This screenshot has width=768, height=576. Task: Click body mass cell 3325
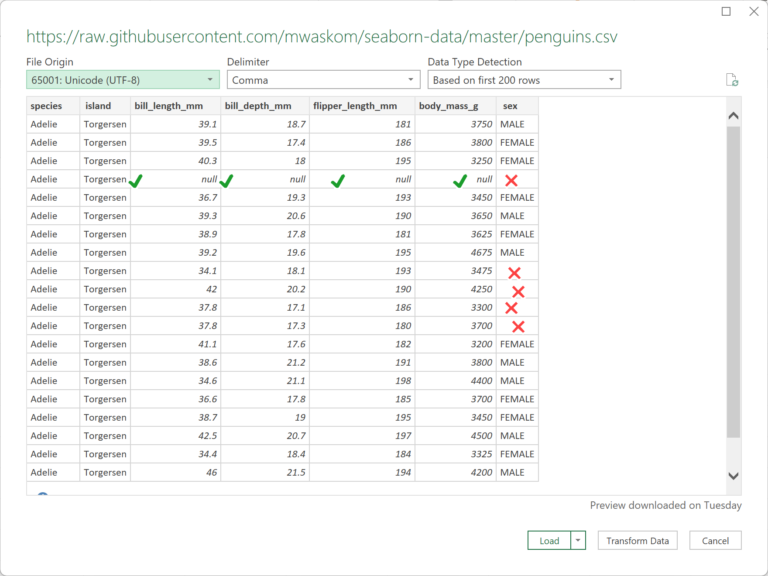coord(456,454)
